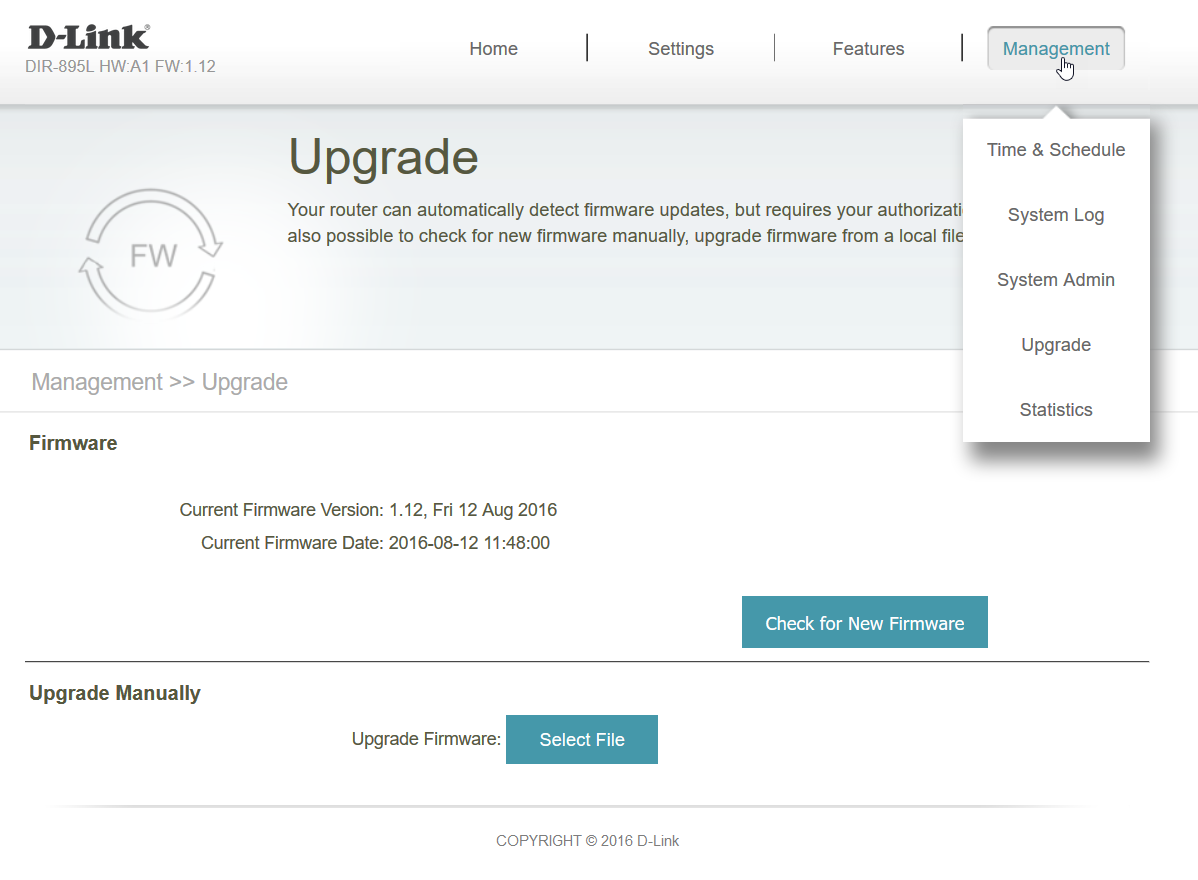This screenshot has height=880, width=1198.
Task: Click the DIR-895L hardware version text
Action: coord(120,67)
